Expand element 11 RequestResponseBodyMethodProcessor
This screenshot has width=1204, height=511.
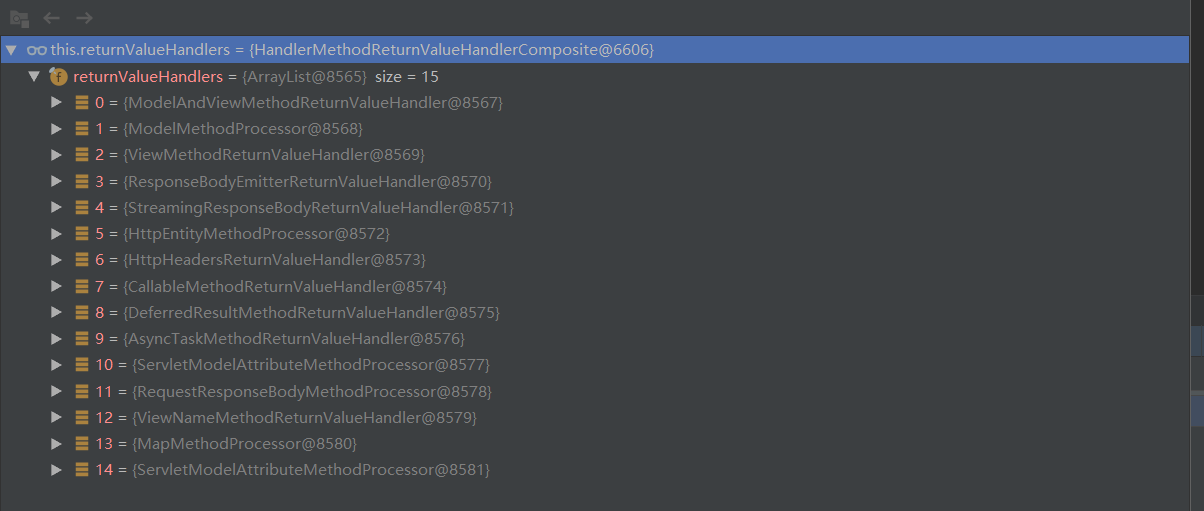pyautogui.click(x=57, y=391)
